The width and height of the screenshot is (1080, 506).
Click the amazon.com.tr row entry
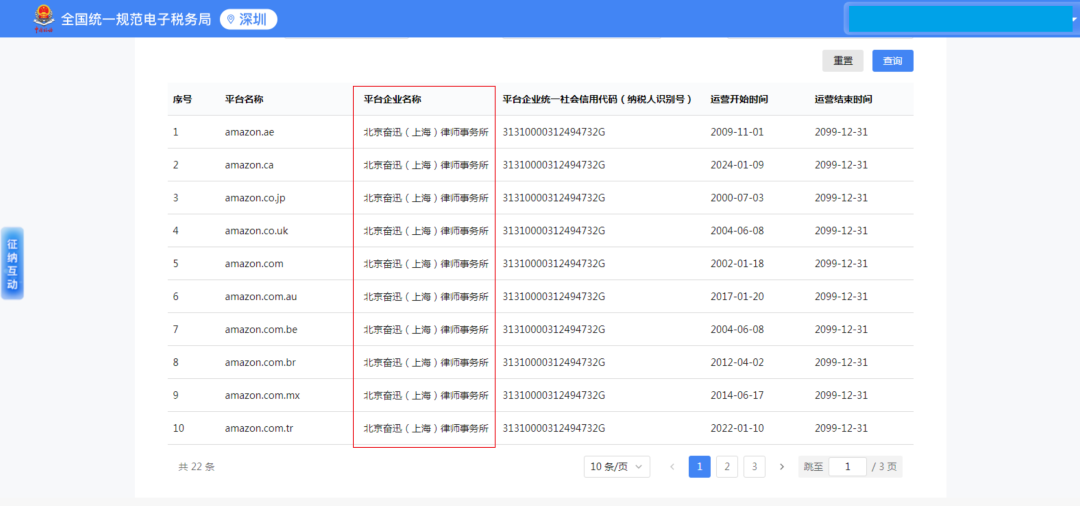260,428
